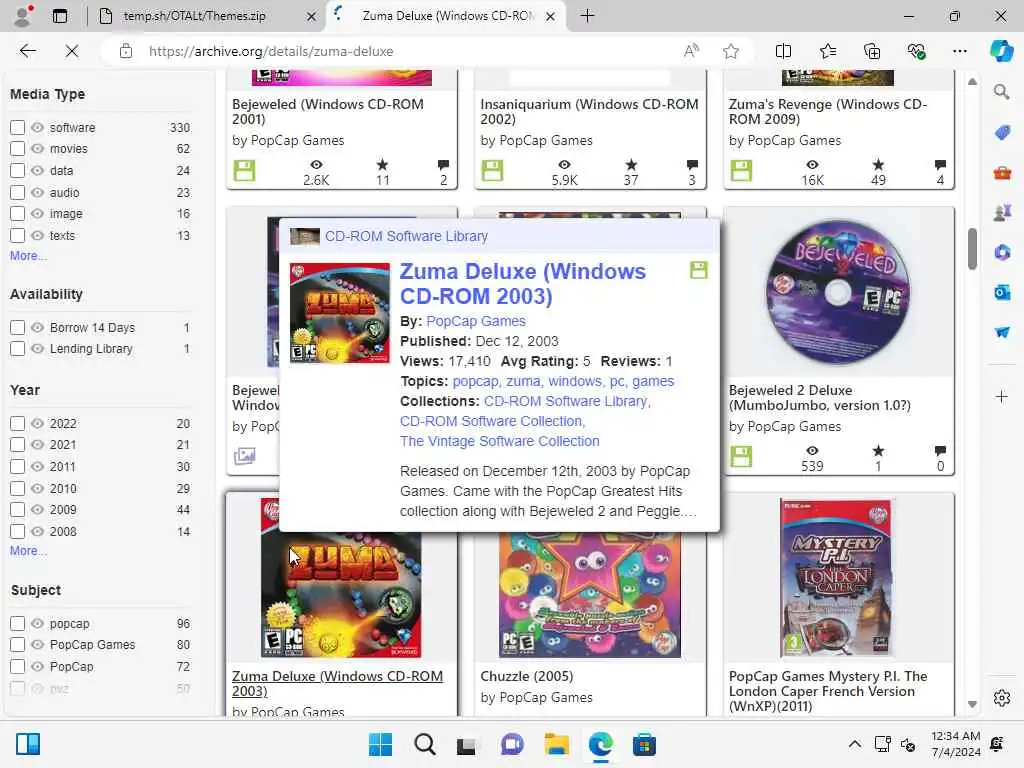The width and height of the screenshot is (1024, 768).
Task: Add a sidebar app with the plus icon
Action: click(x=1002, y=396)
